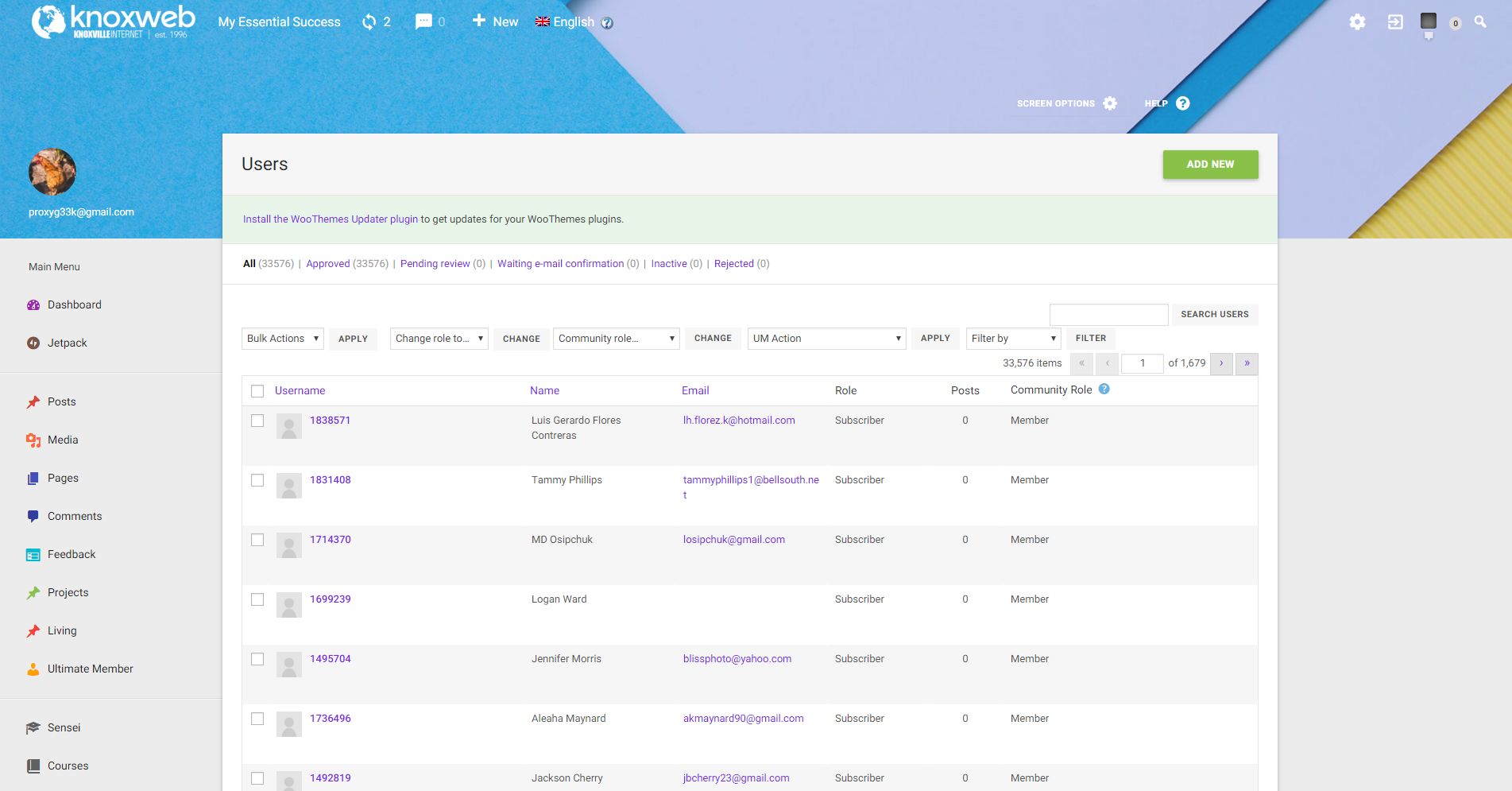
Task: Open the search magnifier icon at top right
Action: click(1480, 22)
